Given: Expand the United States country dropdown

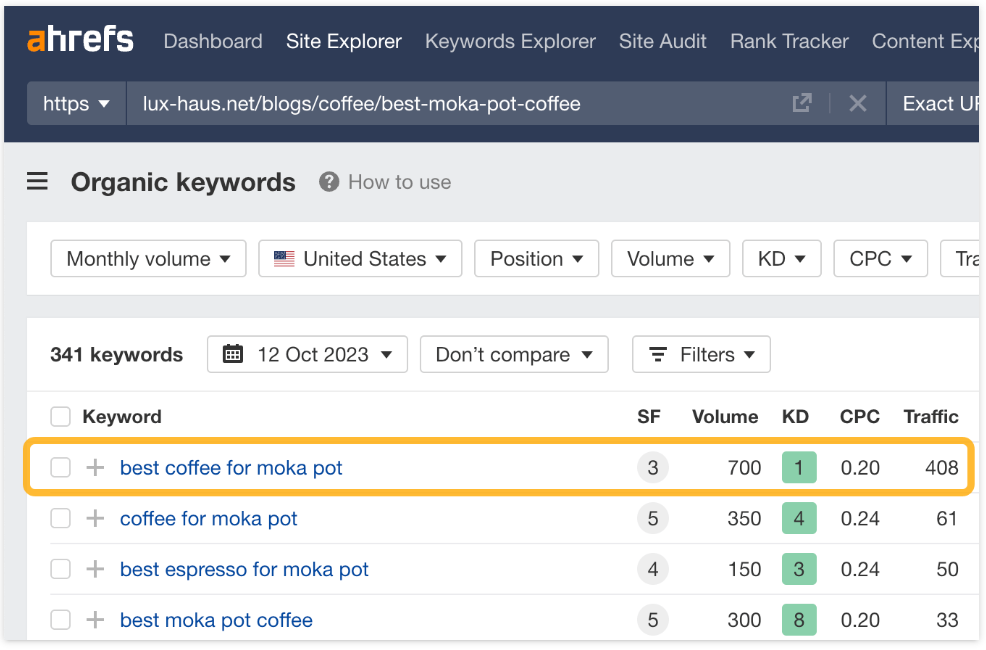Looking at the screenshot, I should (x=359, y=258).
